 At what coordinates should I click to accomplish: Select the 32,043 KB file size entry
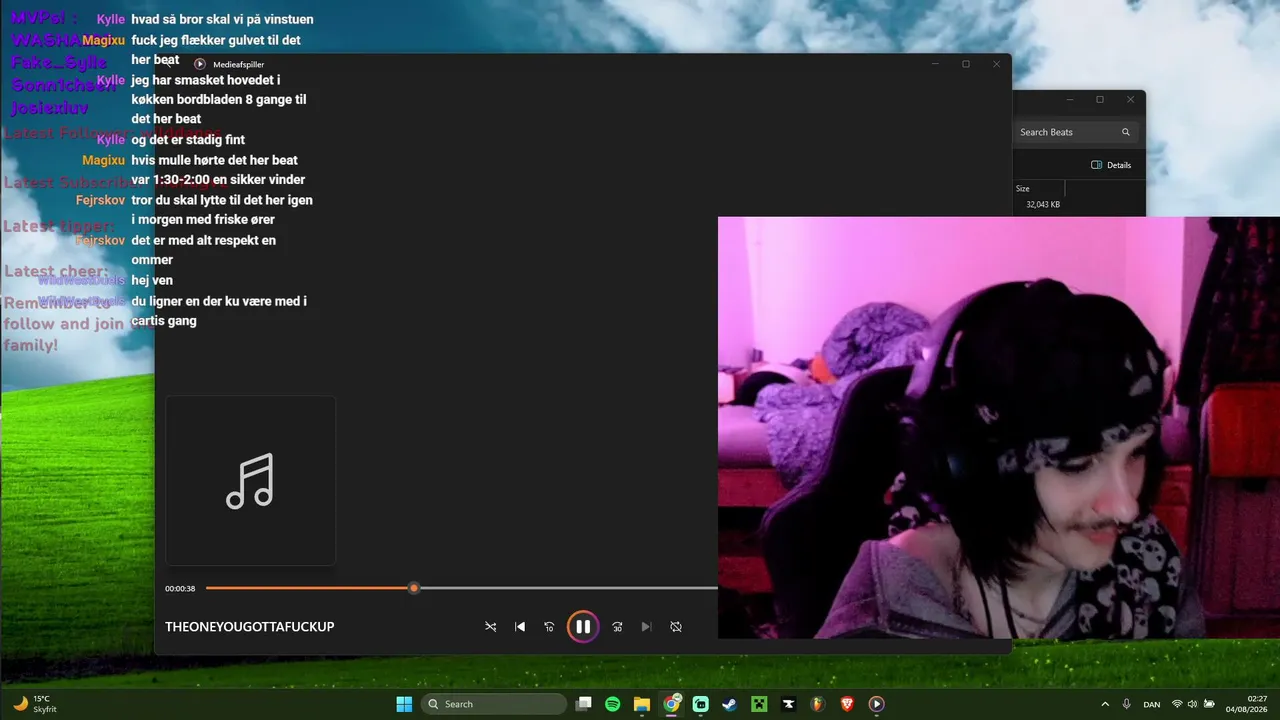pos(1043,204)
